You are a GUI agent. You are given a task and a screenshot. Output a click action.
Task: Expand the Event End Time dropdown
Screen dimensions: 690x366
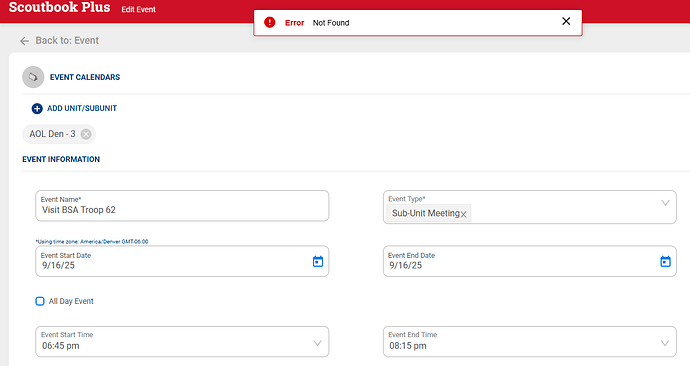pos(665,343)
